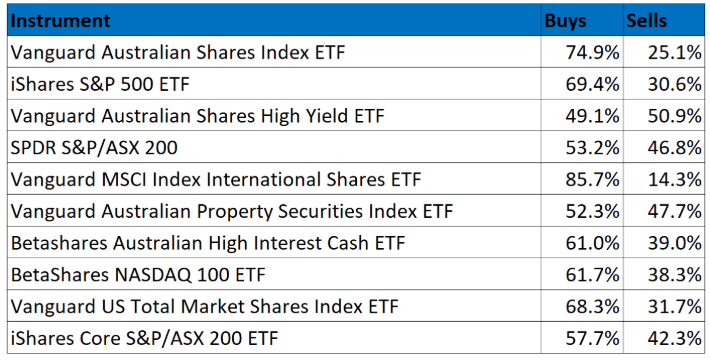Screen dimensions: 710x360
Task: Select the BetaShares NASDAQ 100 ETF cell
Action: [x=274, y=274]
